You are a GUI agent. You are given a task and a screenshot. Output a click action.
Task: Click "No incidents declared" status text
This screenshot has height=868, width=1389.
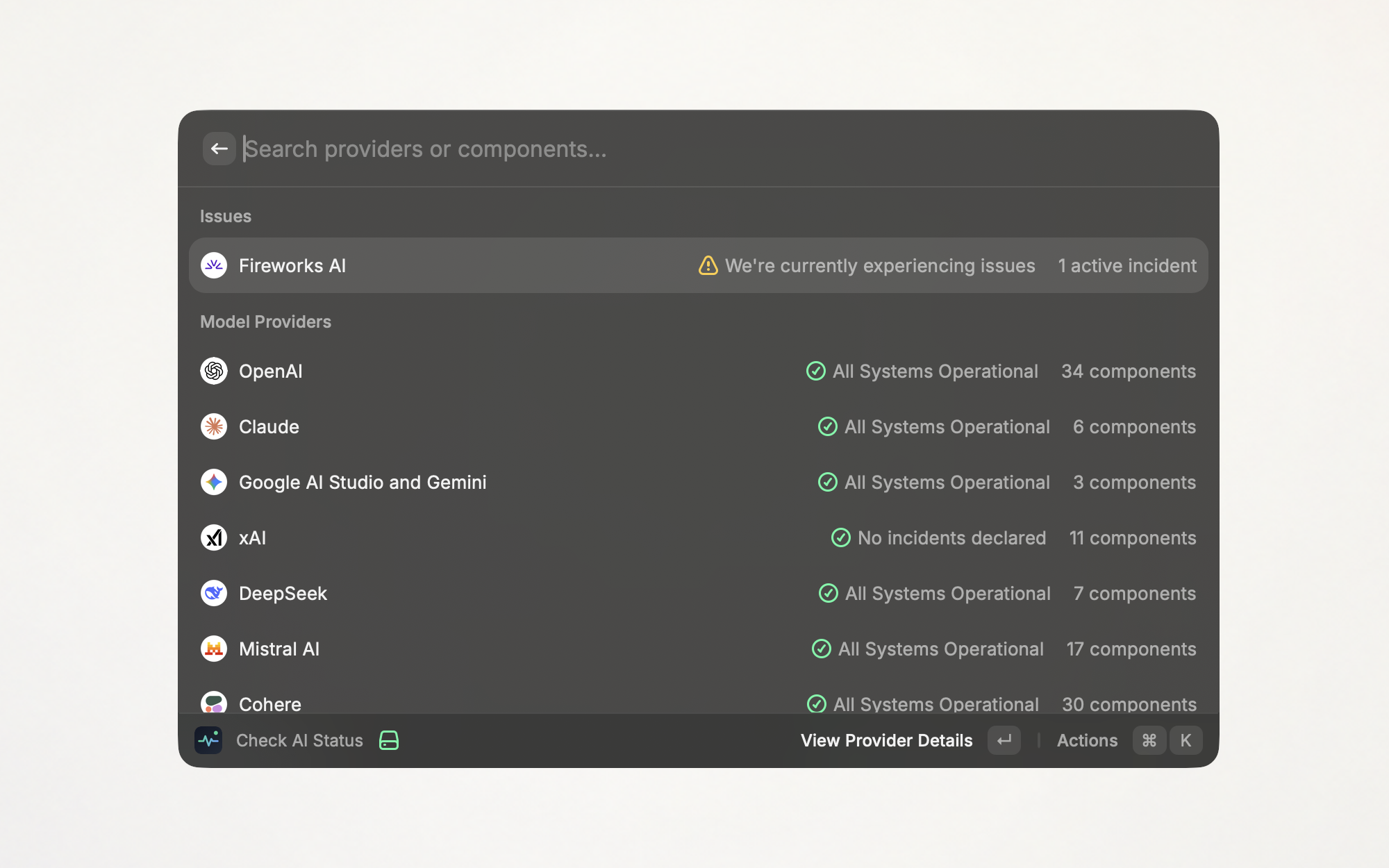pos(951,538)
